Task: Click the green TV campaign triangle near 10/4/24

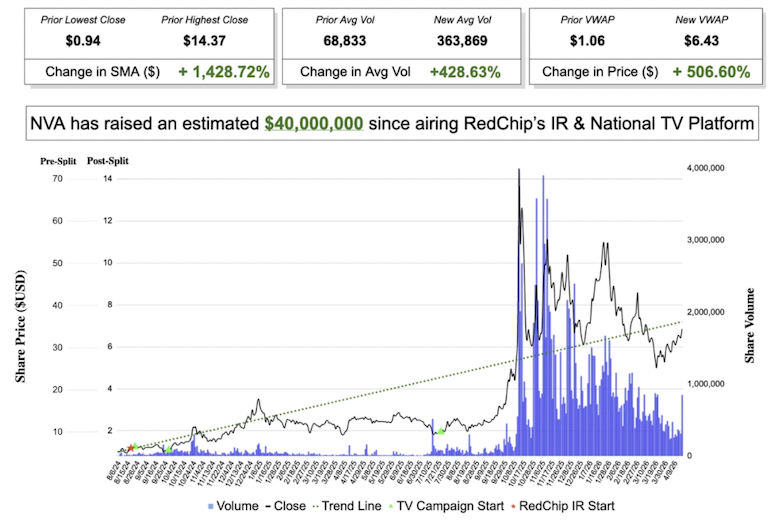Action: (x=168, y=449)
